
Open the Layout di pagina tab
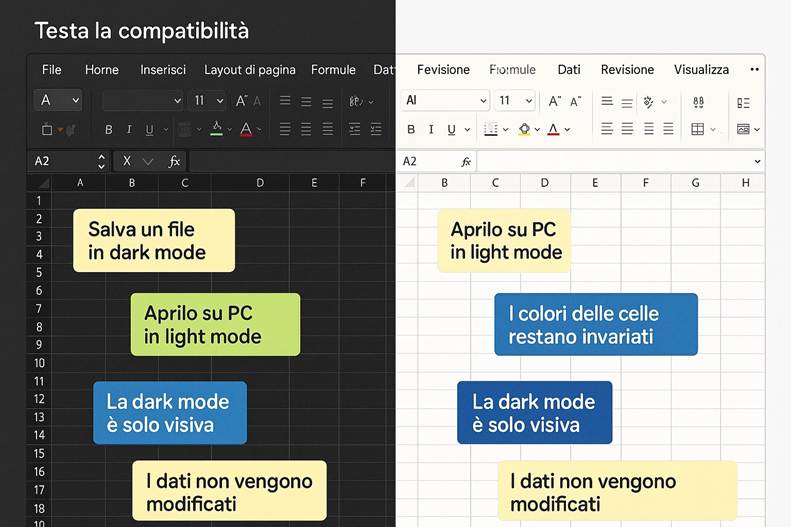(x=249, y=70)
